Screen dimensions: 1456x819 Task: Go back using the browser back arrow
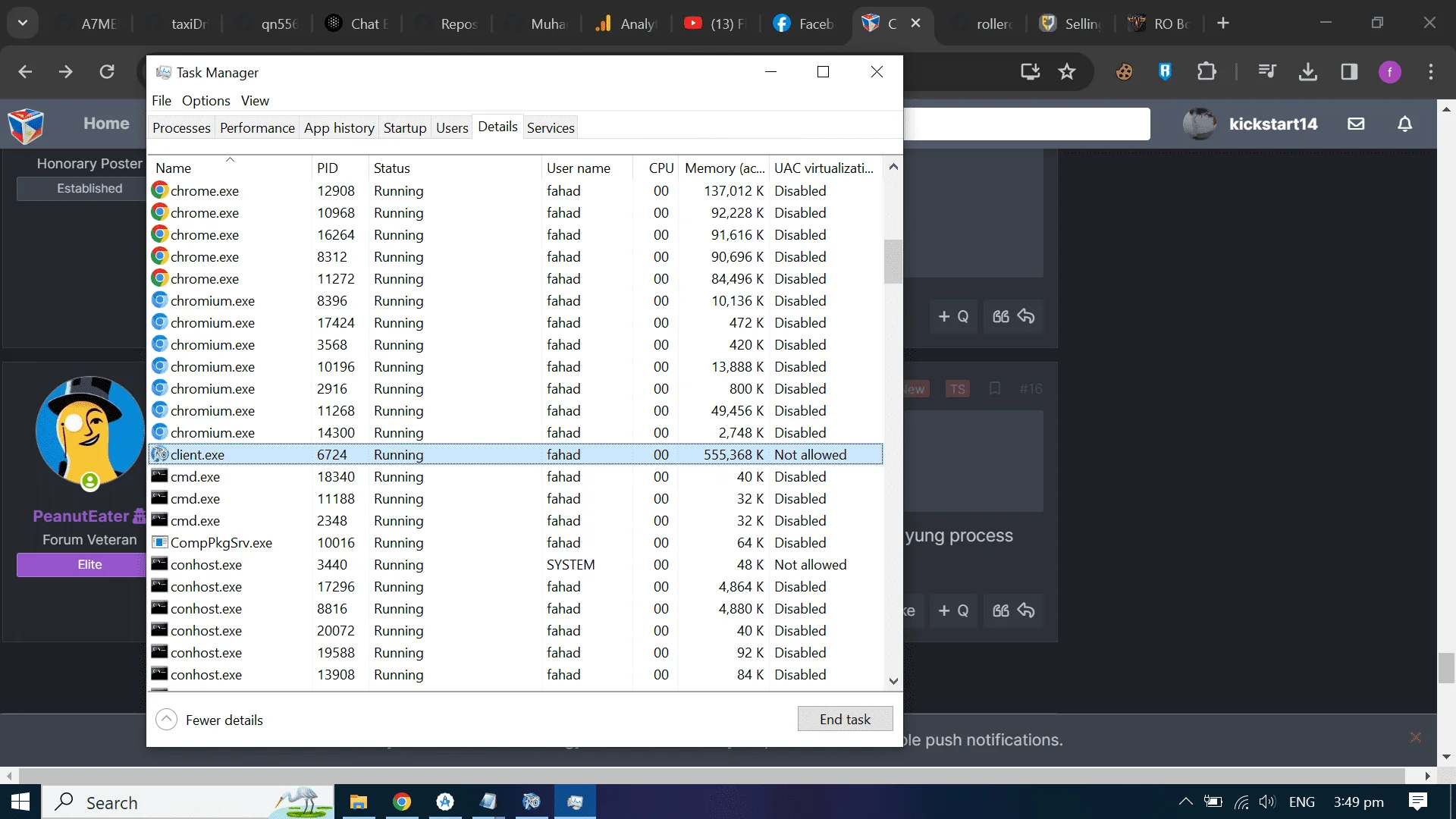25,72
